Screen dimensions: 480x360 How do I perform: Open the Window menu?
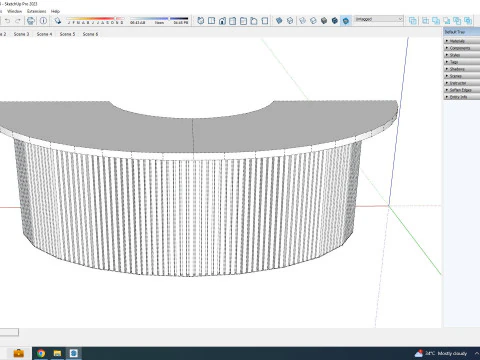[14, 11]
